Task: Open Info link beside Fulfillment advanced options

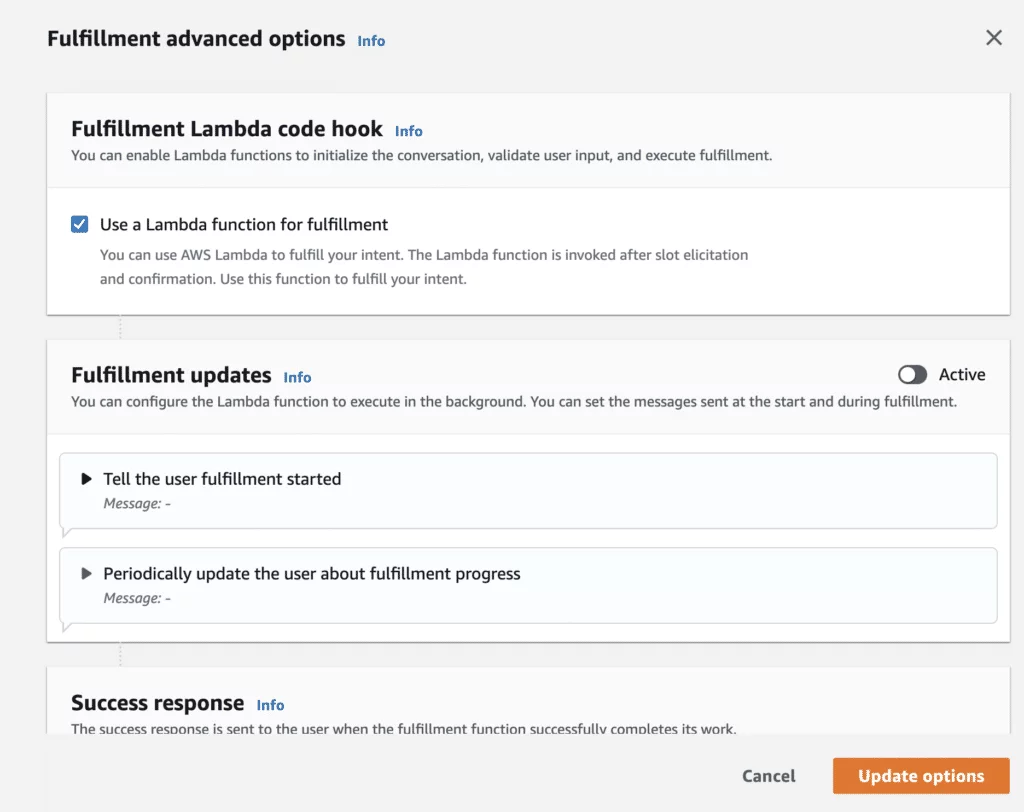Action: click(371, 41)
